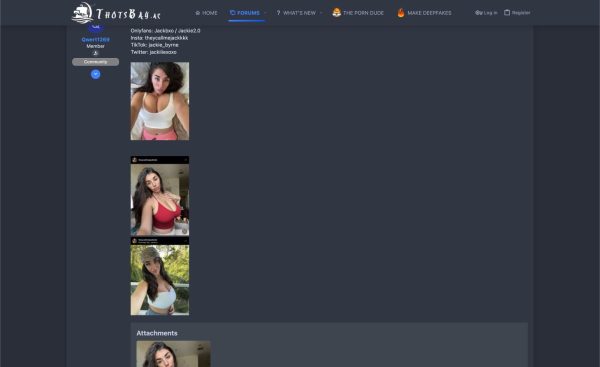Click the ThotsBay pirate ship logo
Screen dimensions: 600x367
[x=82, y=13]
